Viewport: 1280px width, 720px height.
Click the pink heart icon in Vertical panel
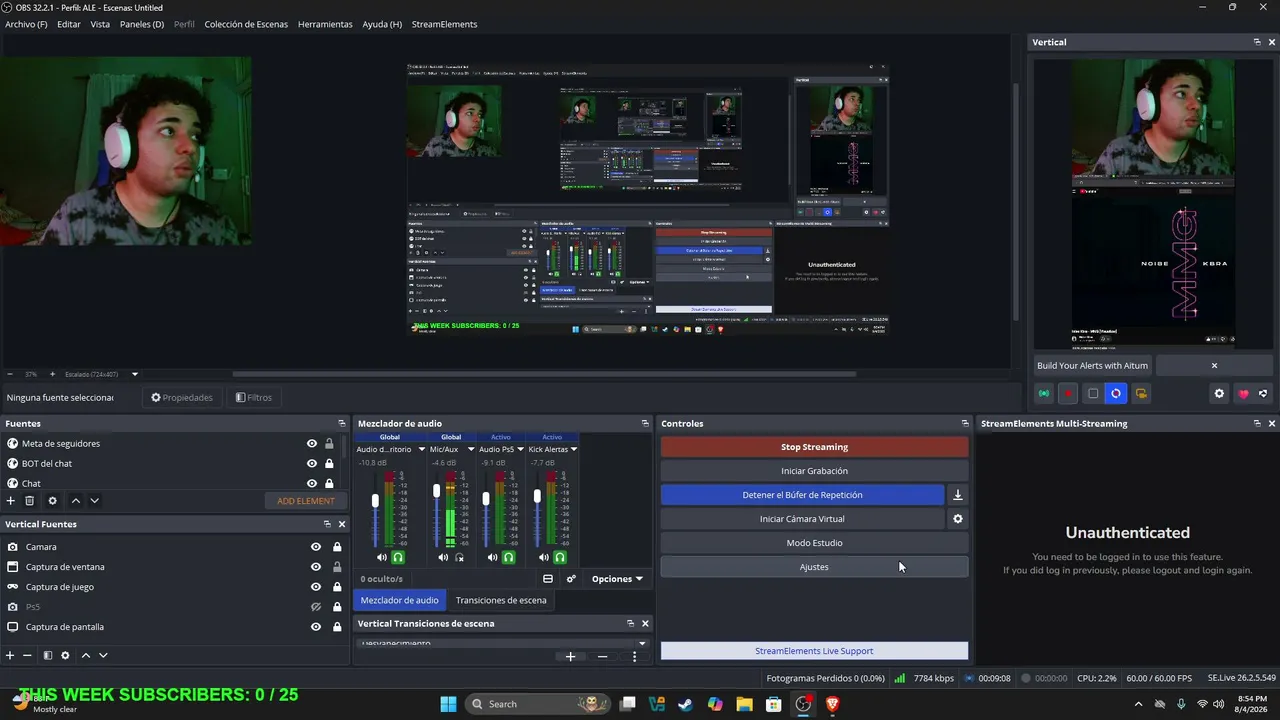(1243, 394)
